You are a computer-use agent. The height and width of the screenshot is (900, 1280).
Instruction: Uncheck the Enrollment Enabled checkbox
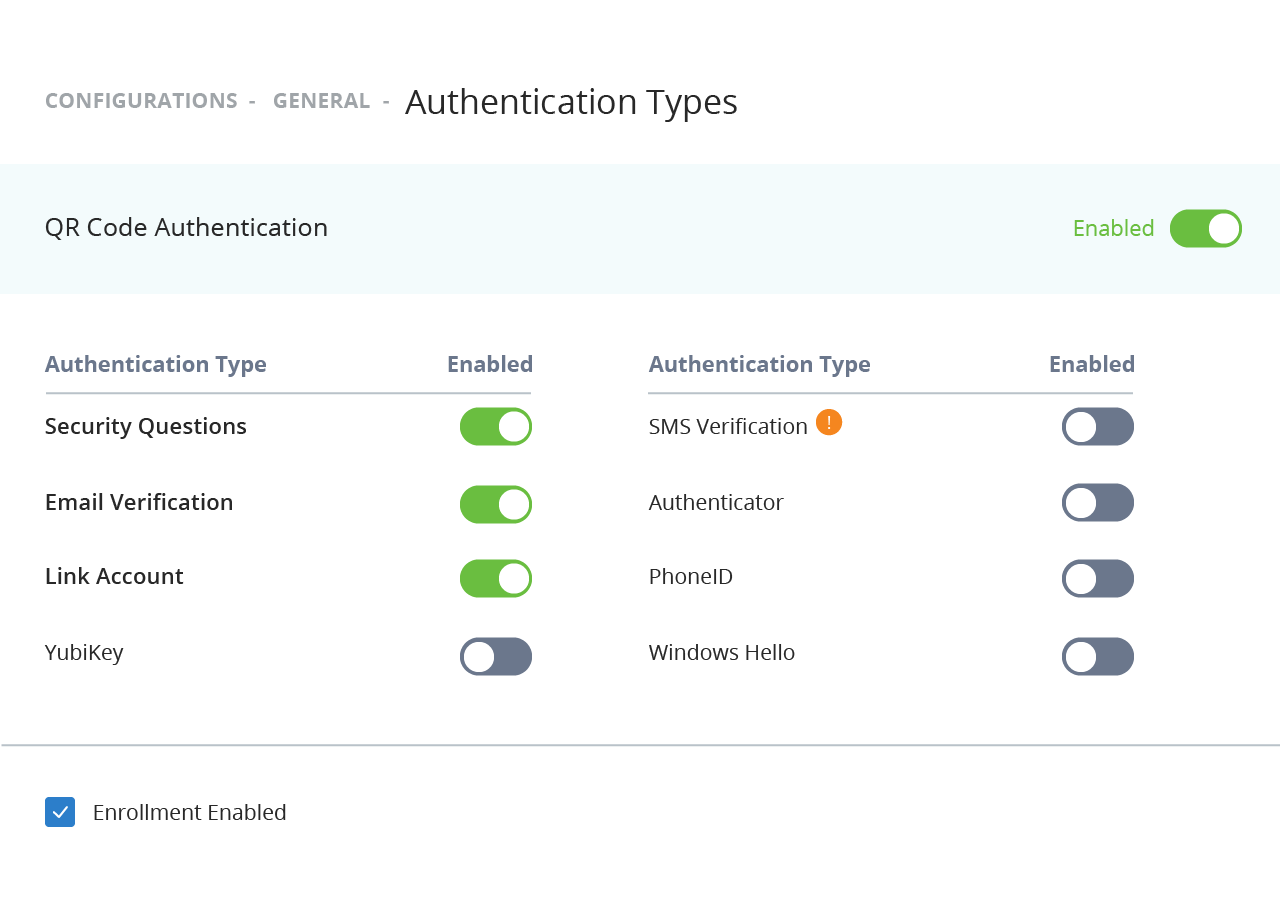(x=60, y=812)
